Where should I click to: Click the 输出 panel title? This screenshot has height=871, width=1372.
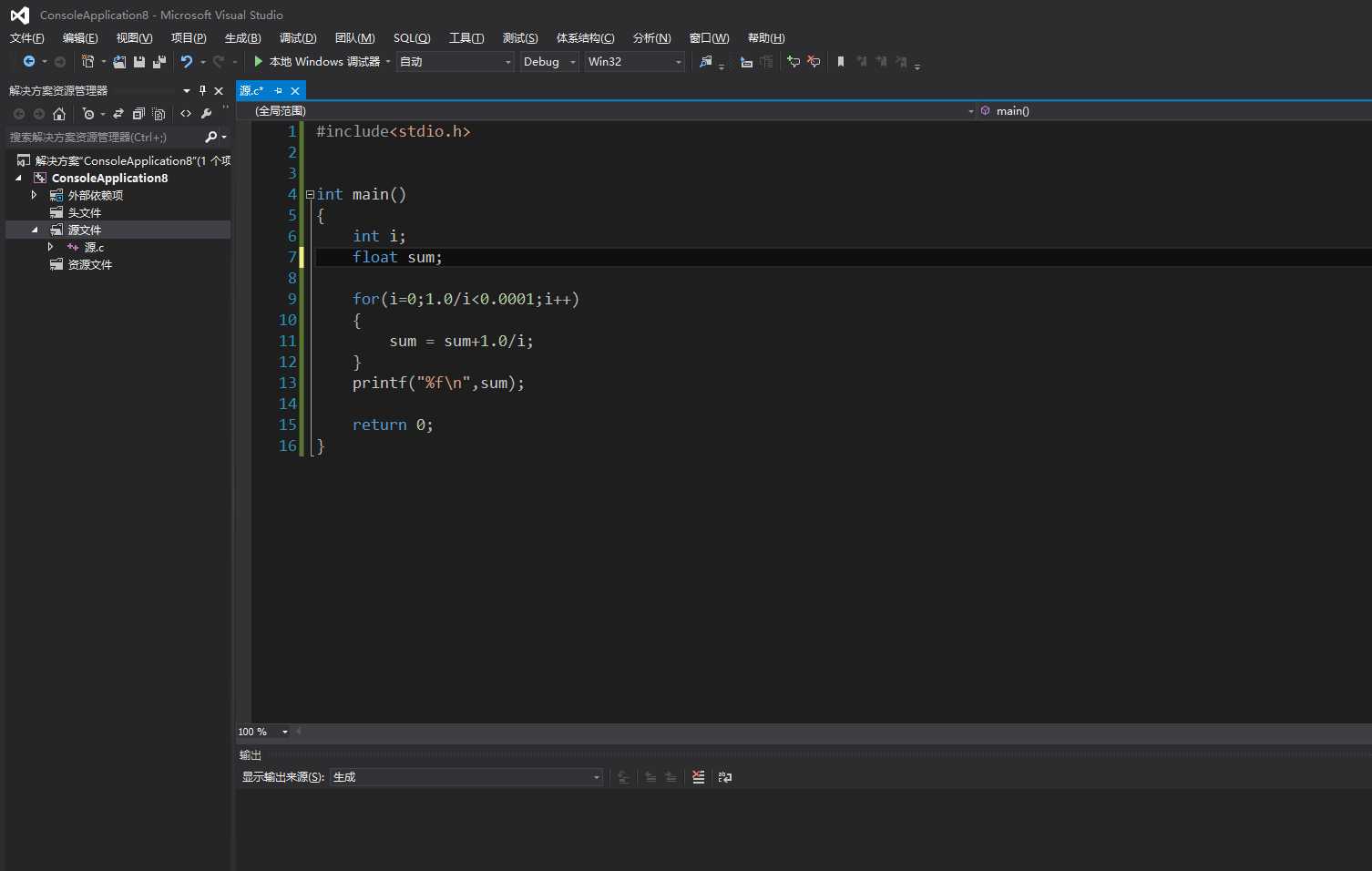coord(251,755)
